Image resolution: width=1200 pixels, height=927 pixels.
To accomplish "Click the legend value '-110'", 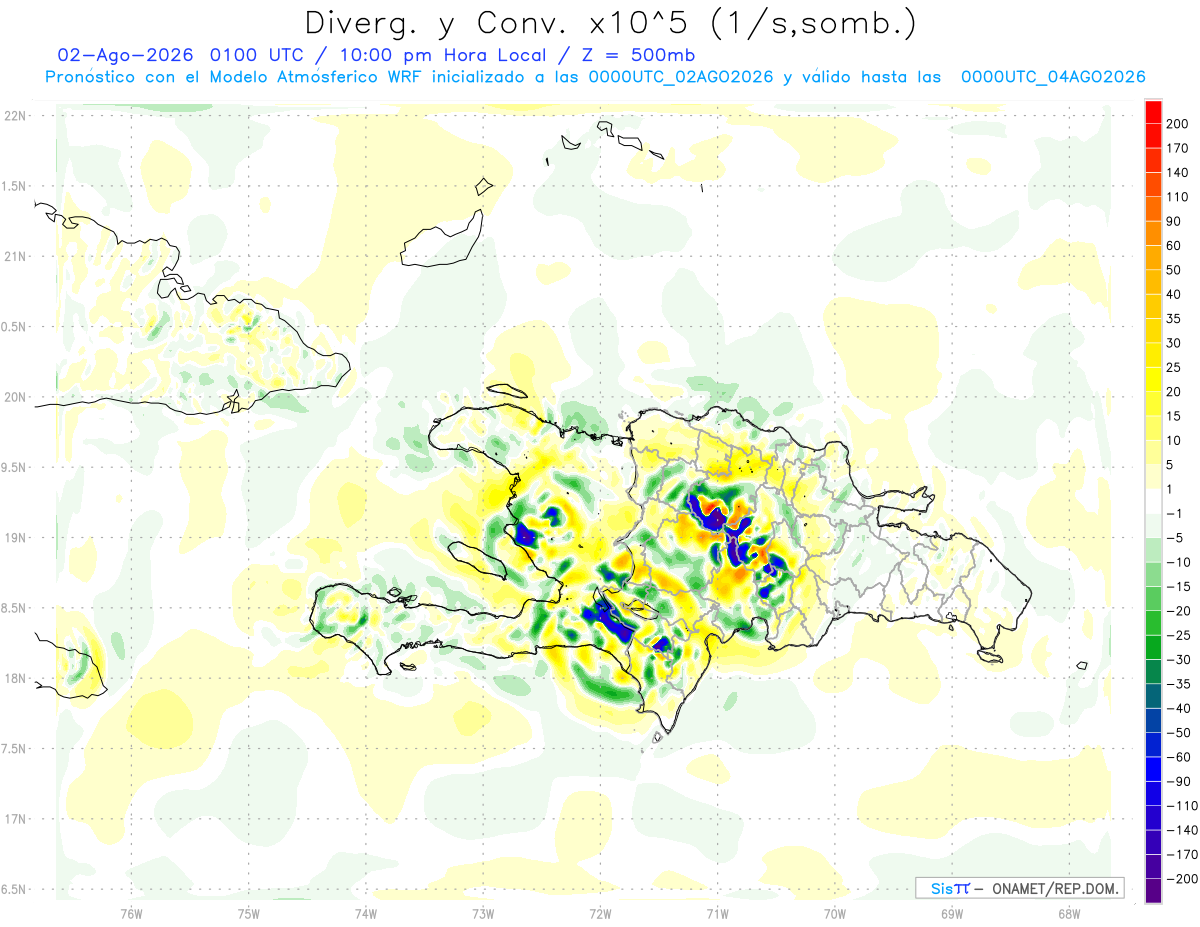I will click(x=1181, y=805).
